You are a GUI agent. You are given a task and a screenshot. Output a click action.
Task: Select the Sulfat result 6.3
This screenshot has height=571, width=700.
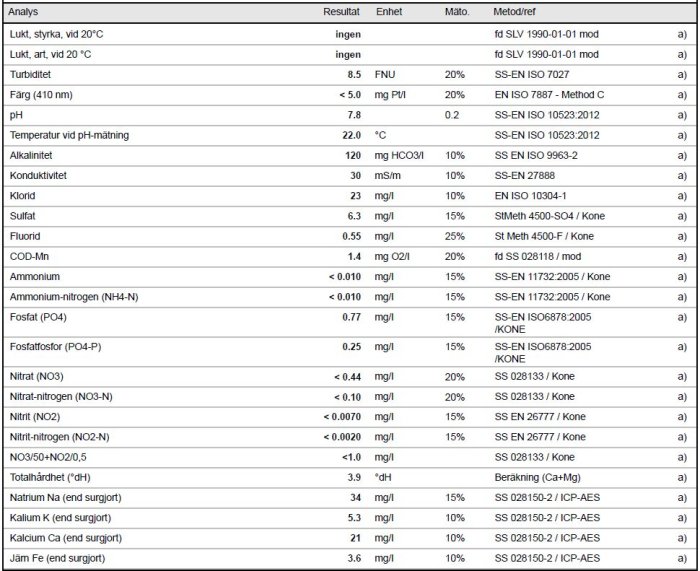click(x=354, y=216)
